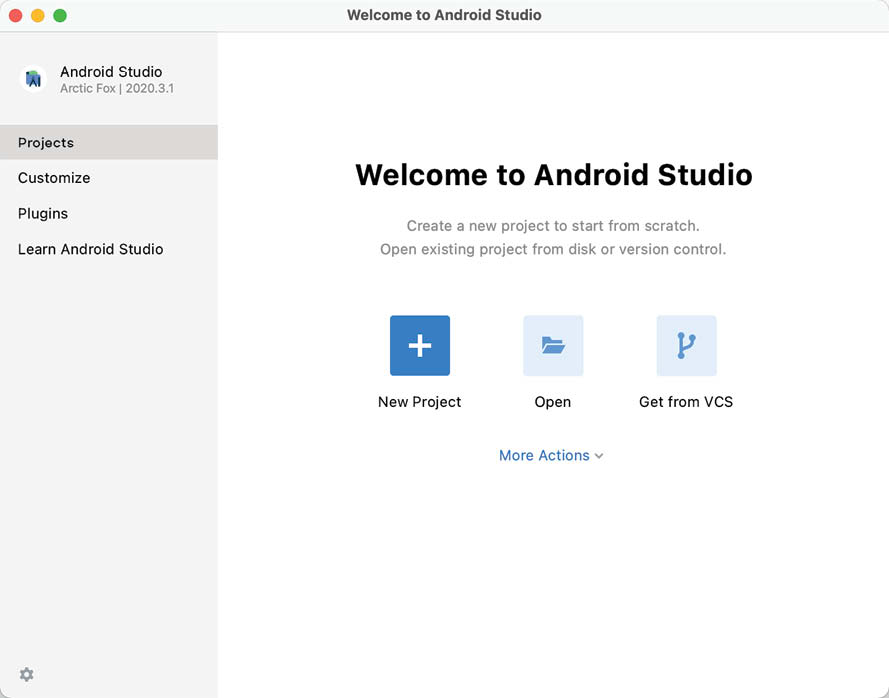Image resolution: width=889 pixels, height=698 pixels.
Task: Open settings via the gear icon
Action: tap(26, 674)
